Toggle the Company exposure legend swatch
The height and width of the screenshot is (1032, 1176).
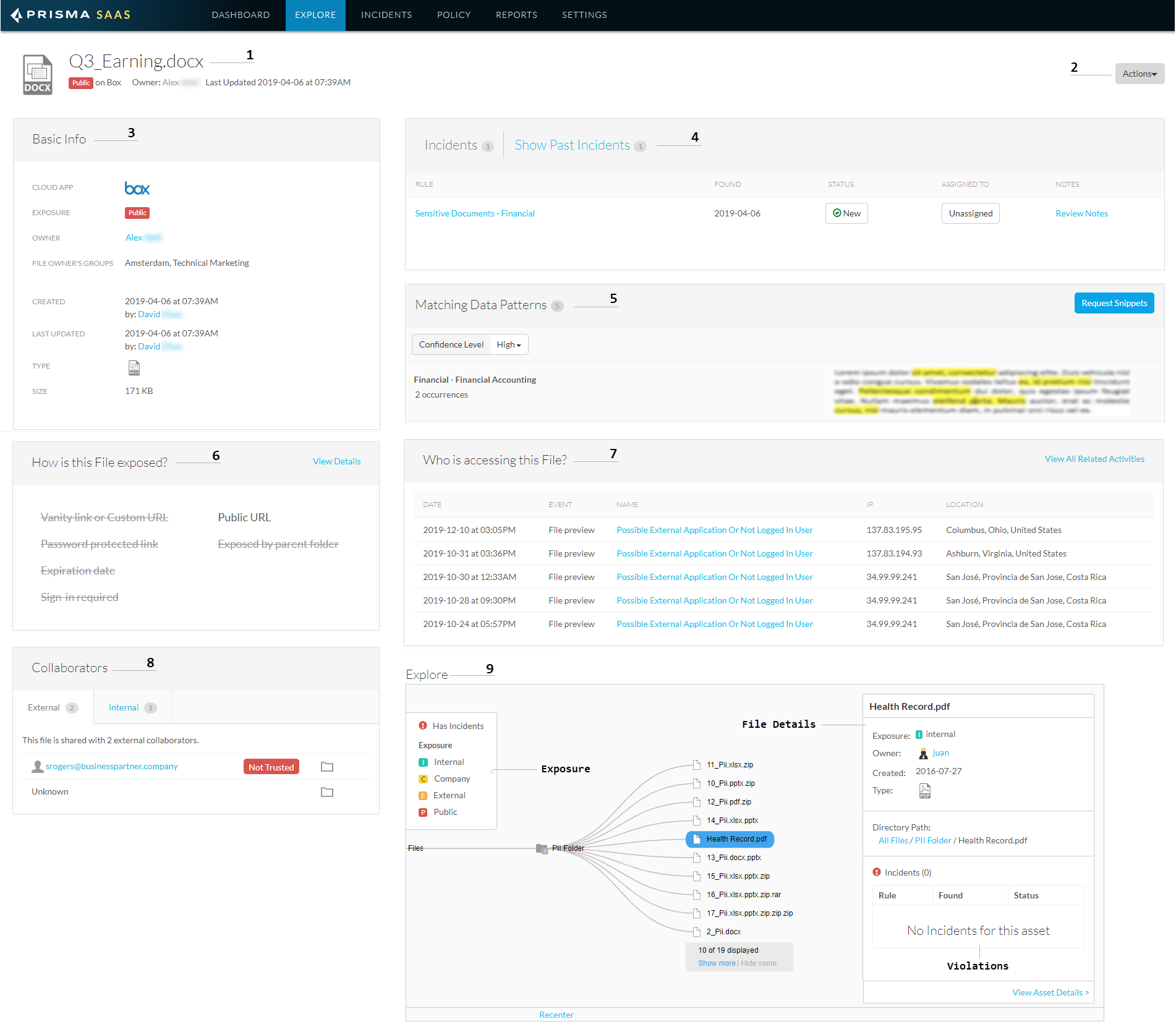(424, 779)
